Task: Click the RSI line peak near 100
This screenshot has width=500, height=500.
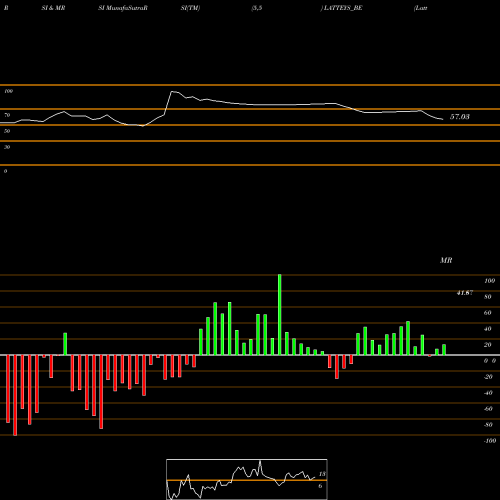Action: [x=173, y=92]
